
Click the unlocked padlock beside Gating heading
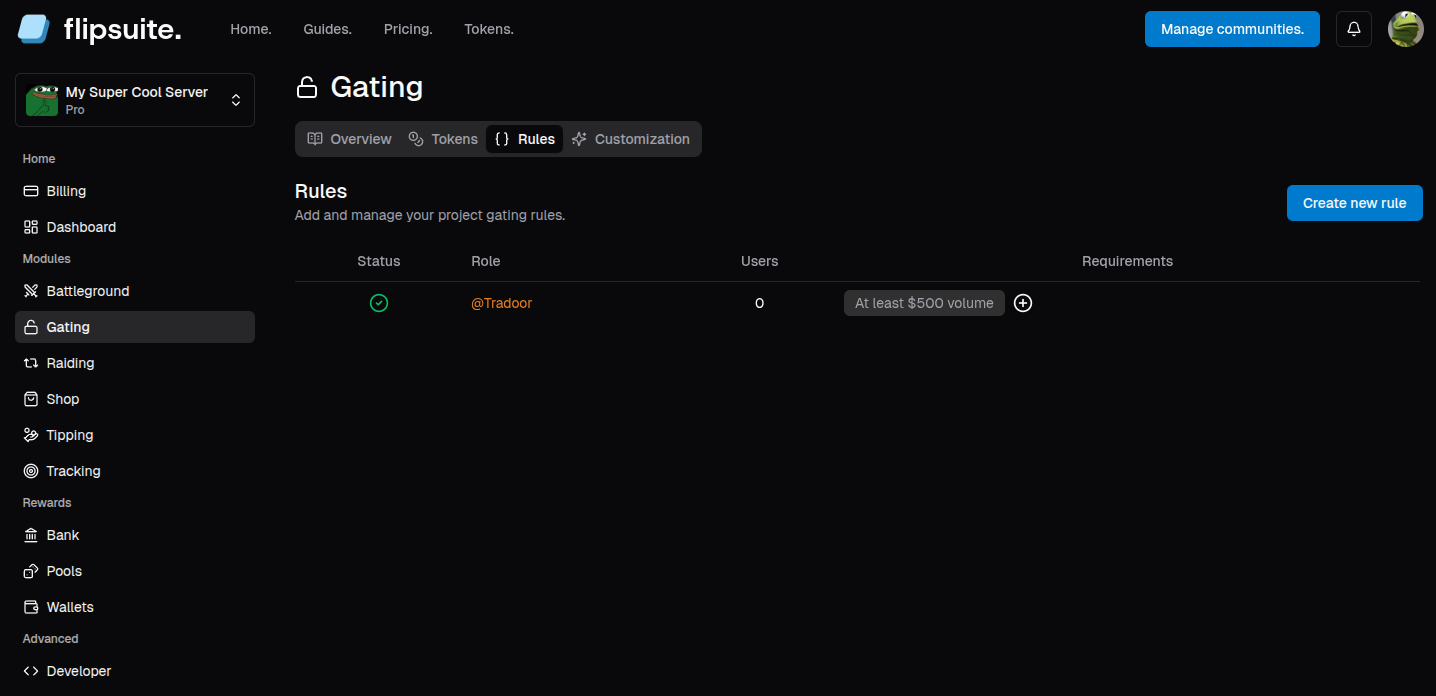(307, 88)
